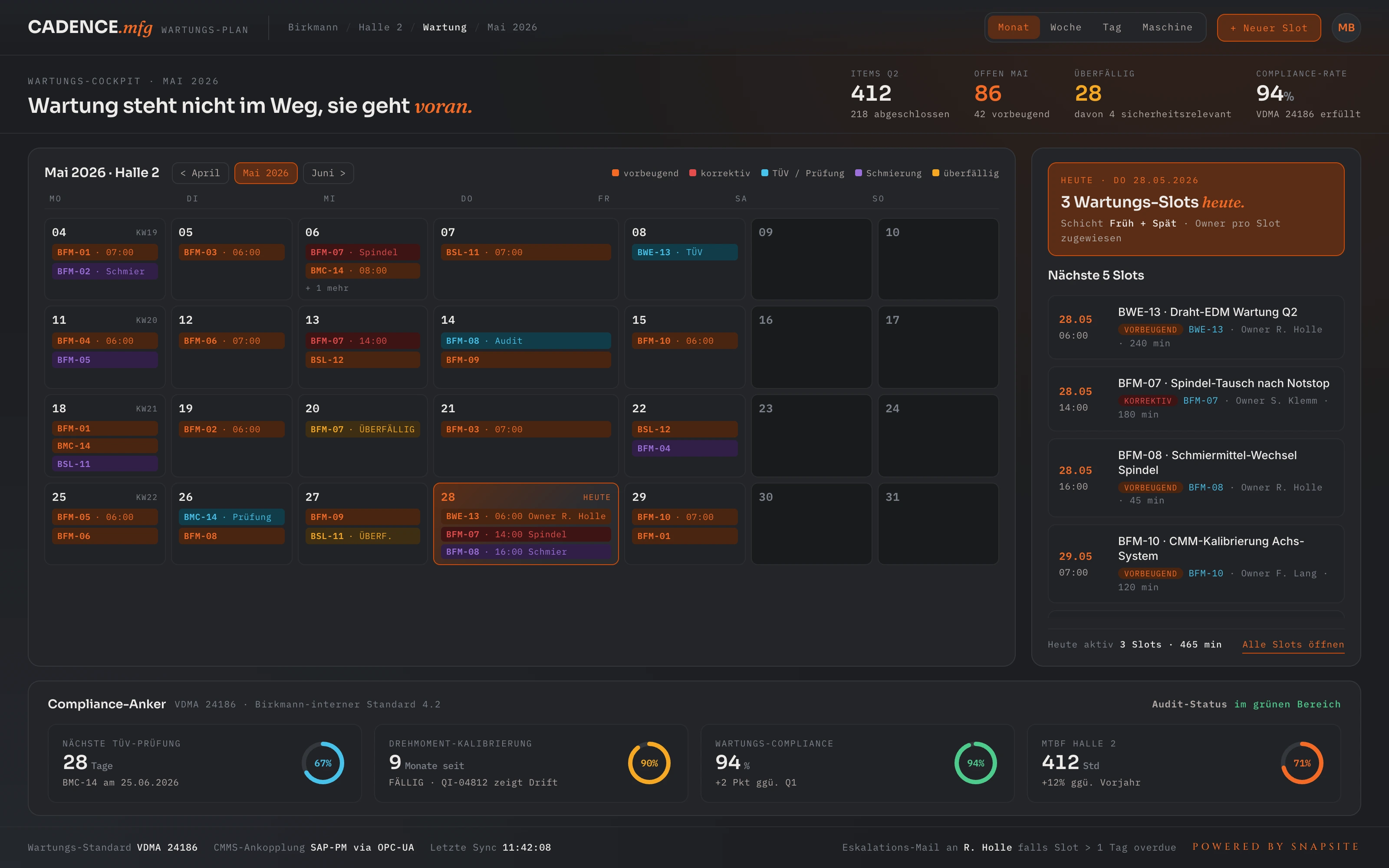Toggle the vorbeugend legend swatch
This screenshot has height=868, width=1389.
coord(616,173)
